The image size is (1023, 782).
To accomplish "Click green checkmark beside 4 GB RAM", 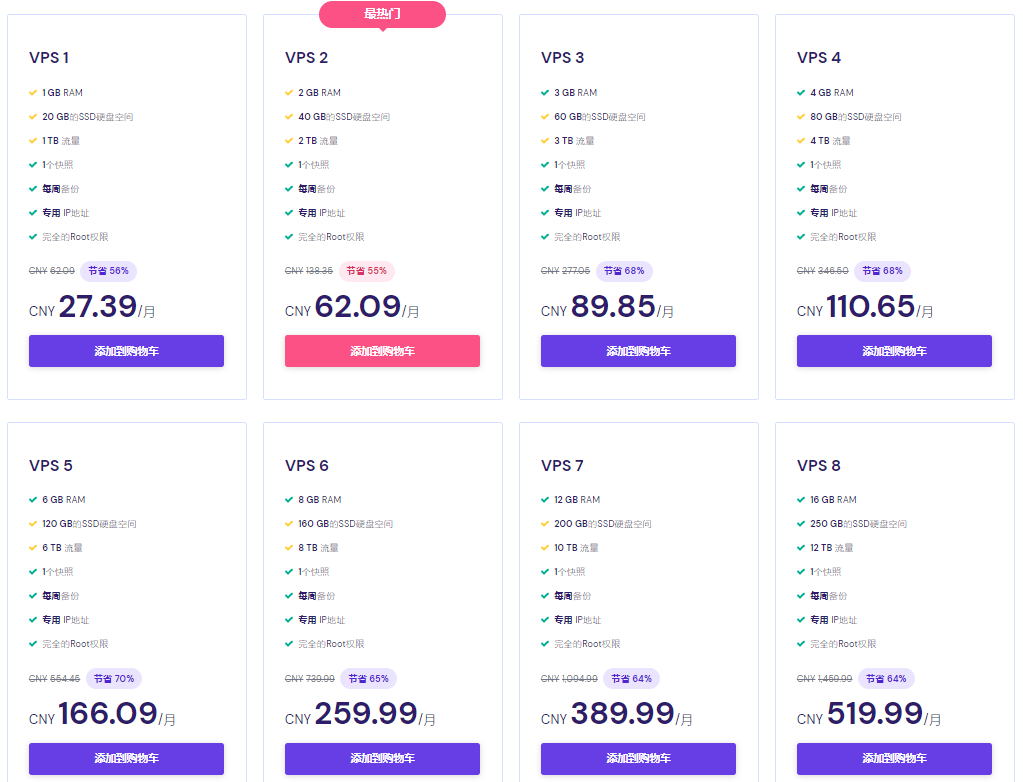I will point(801,93).
